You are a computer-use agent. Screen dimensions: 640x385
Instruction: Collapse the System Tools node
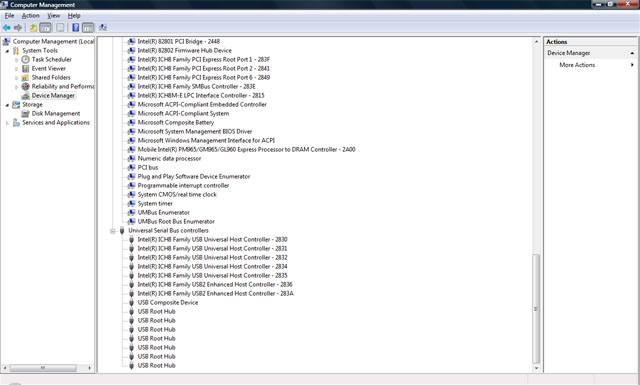click(7, 51)
